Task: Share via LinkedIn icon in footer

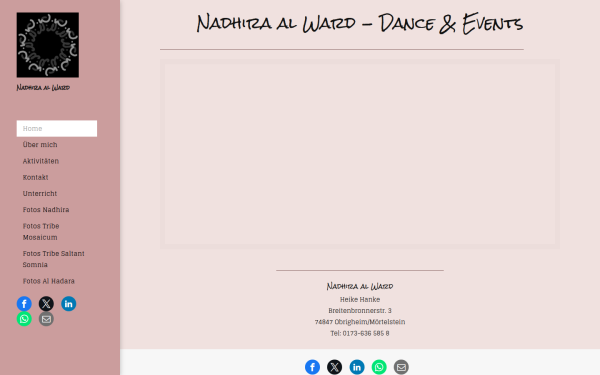Action: coord(357,367)
